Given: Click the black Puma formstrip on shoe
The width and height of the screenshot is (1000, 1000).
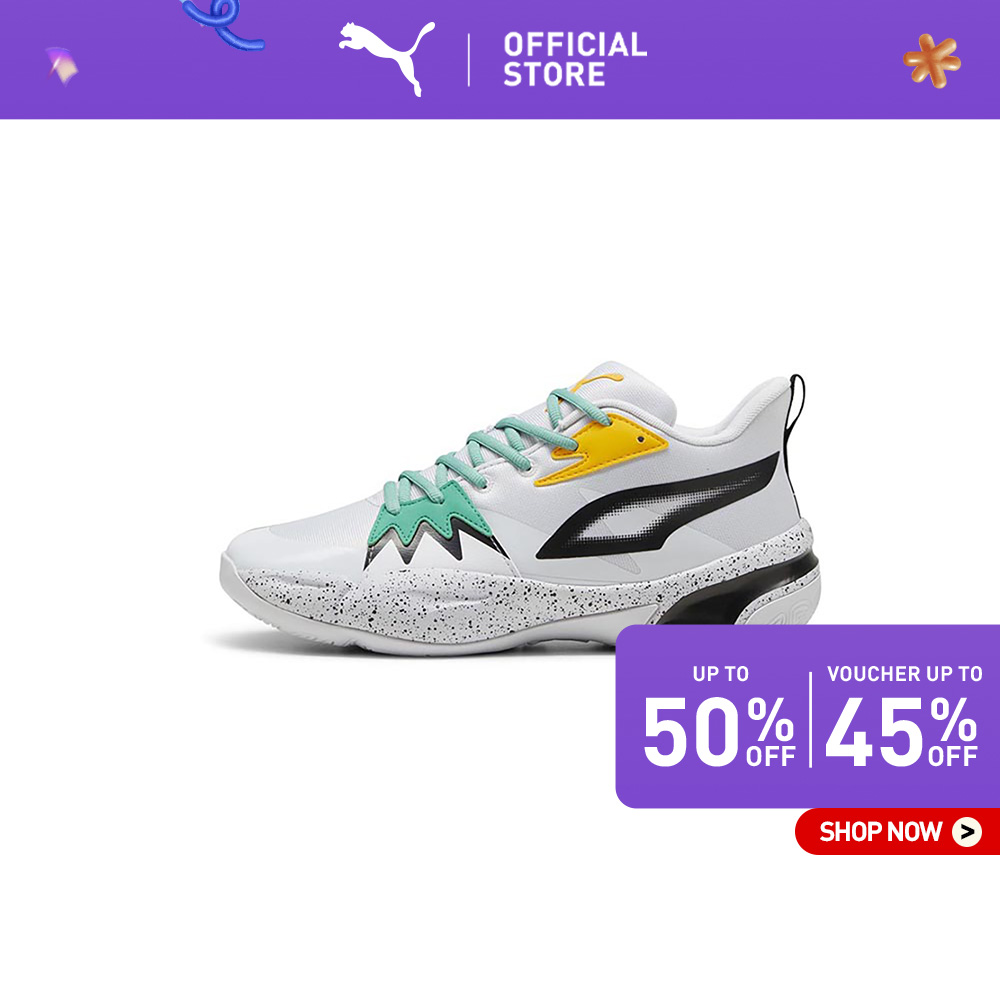Looking at the screenshot, I should point(659,508).
